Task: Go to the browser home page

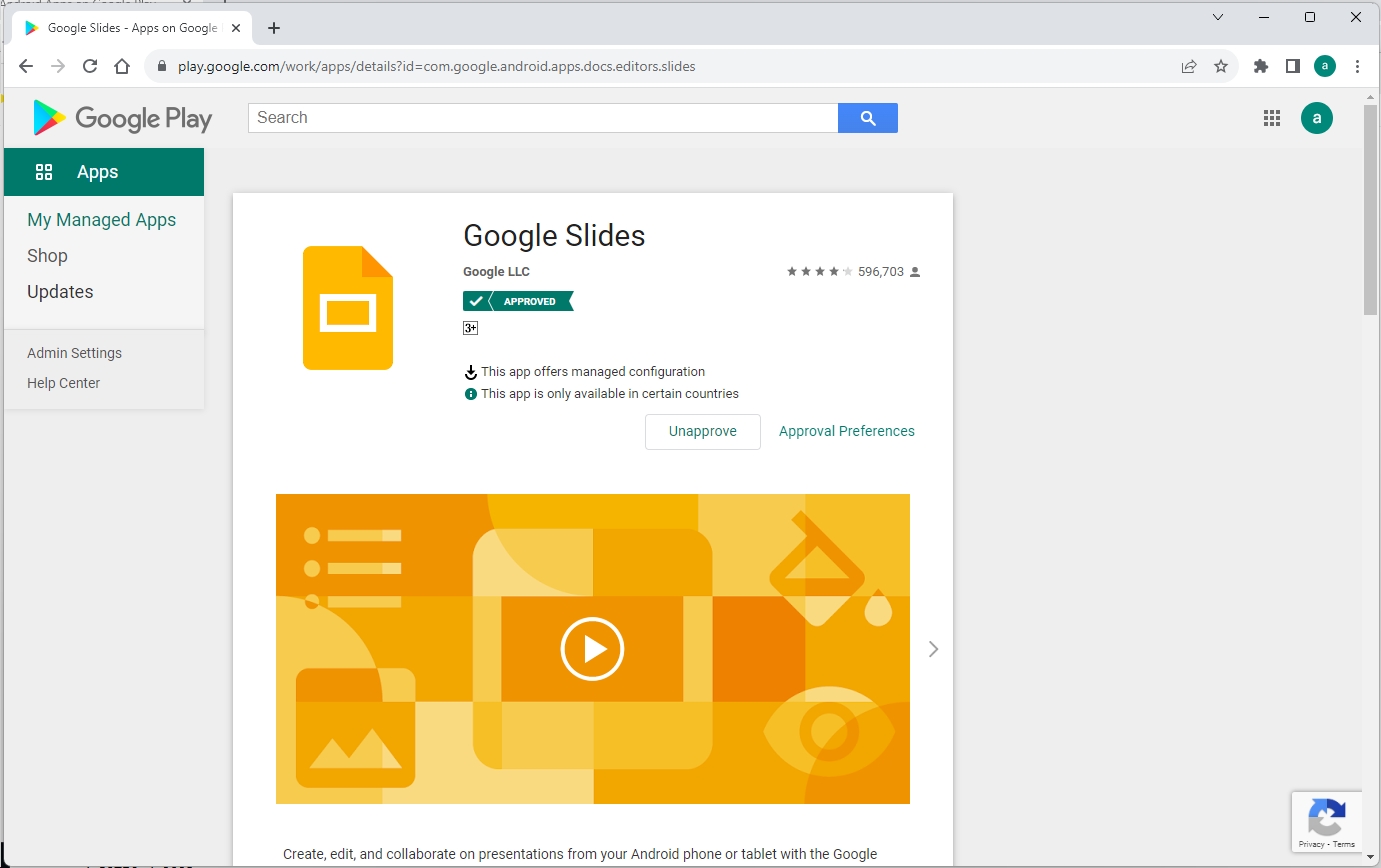Action: pos(122,66)
